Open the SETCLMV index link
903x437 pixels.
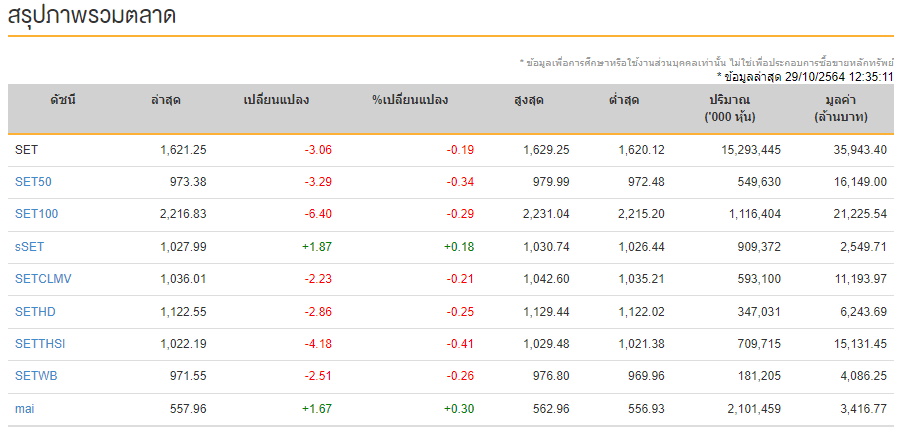pyautogui.click(x=43, y=279)
